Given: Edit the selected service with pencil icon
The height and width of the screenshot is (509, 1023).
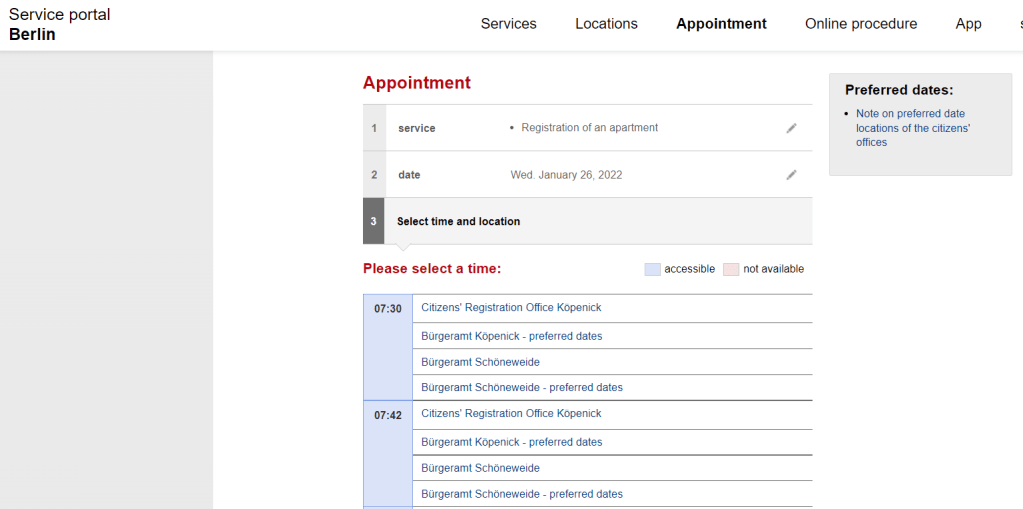Looking at the screenshot, I should point(791,128).
